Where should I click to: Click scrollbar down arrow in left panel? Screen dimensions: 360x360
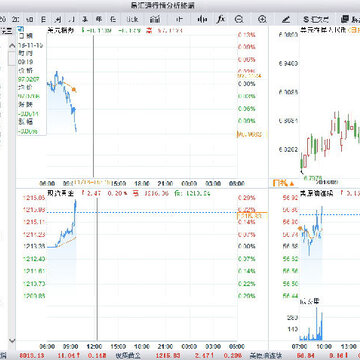[x=12, y=341]
